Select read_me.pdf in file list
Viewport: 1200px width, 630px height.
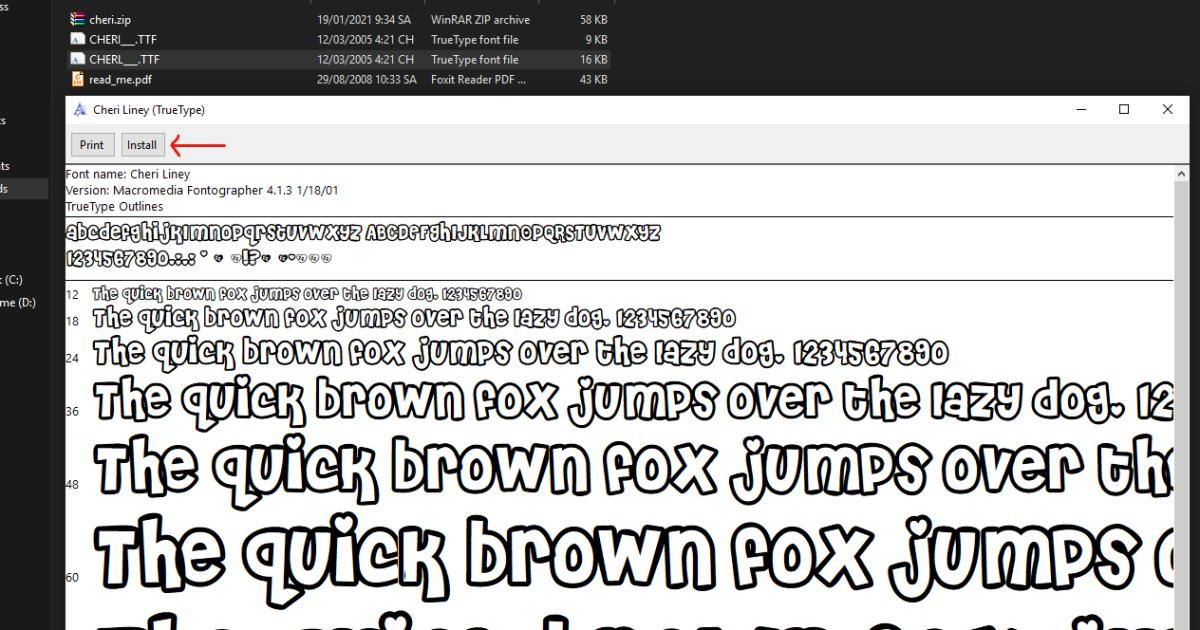click(339, 79)
